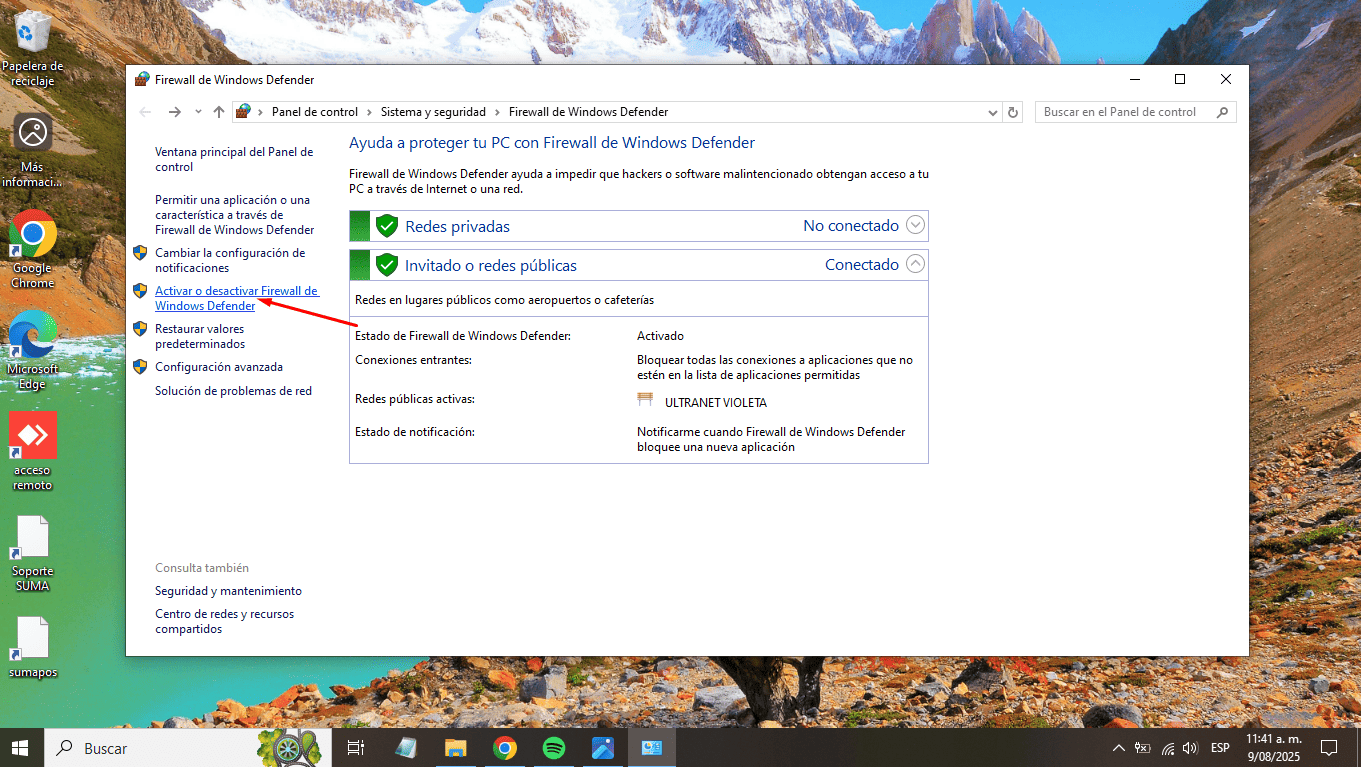Image resolution: width=1361 pixels, height=767 pixels.
Task: Open the notepad-like app in taskbar
Action: [x=407, y=747]
